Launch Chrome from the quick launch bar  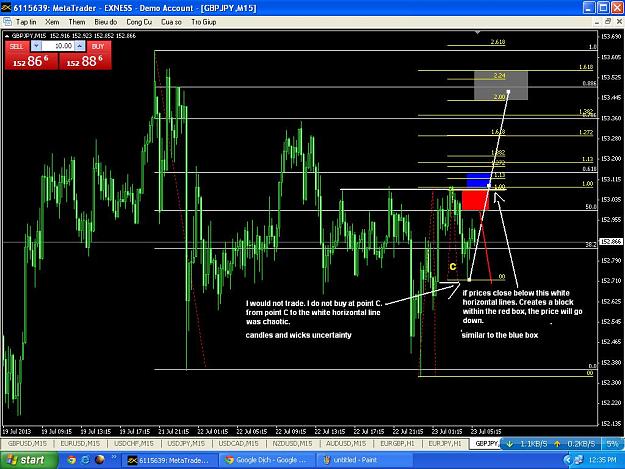[72, 460]
